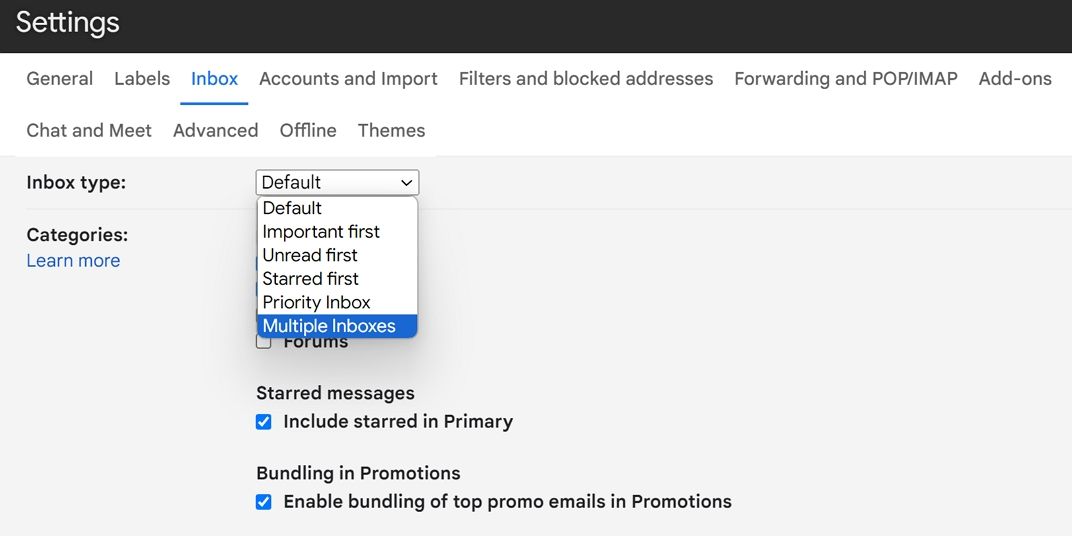Screen dimensions: 1072x536
Task: Choose Default from inbox type list
Action: (x=292, y=208)
